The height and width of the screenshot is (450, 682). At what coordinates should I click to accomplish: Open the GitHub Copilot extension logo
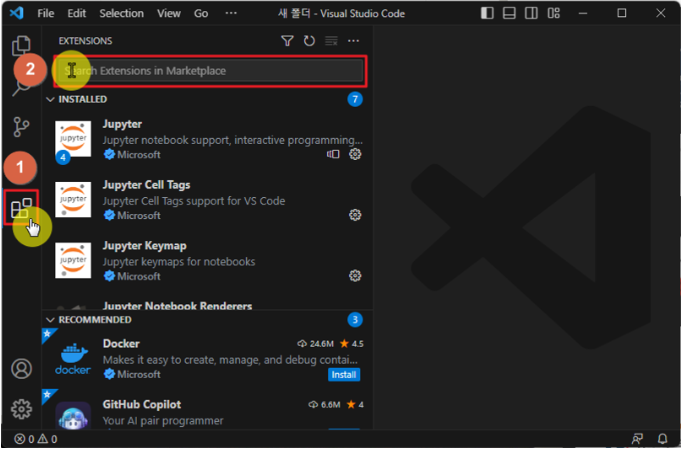[73, 417]
